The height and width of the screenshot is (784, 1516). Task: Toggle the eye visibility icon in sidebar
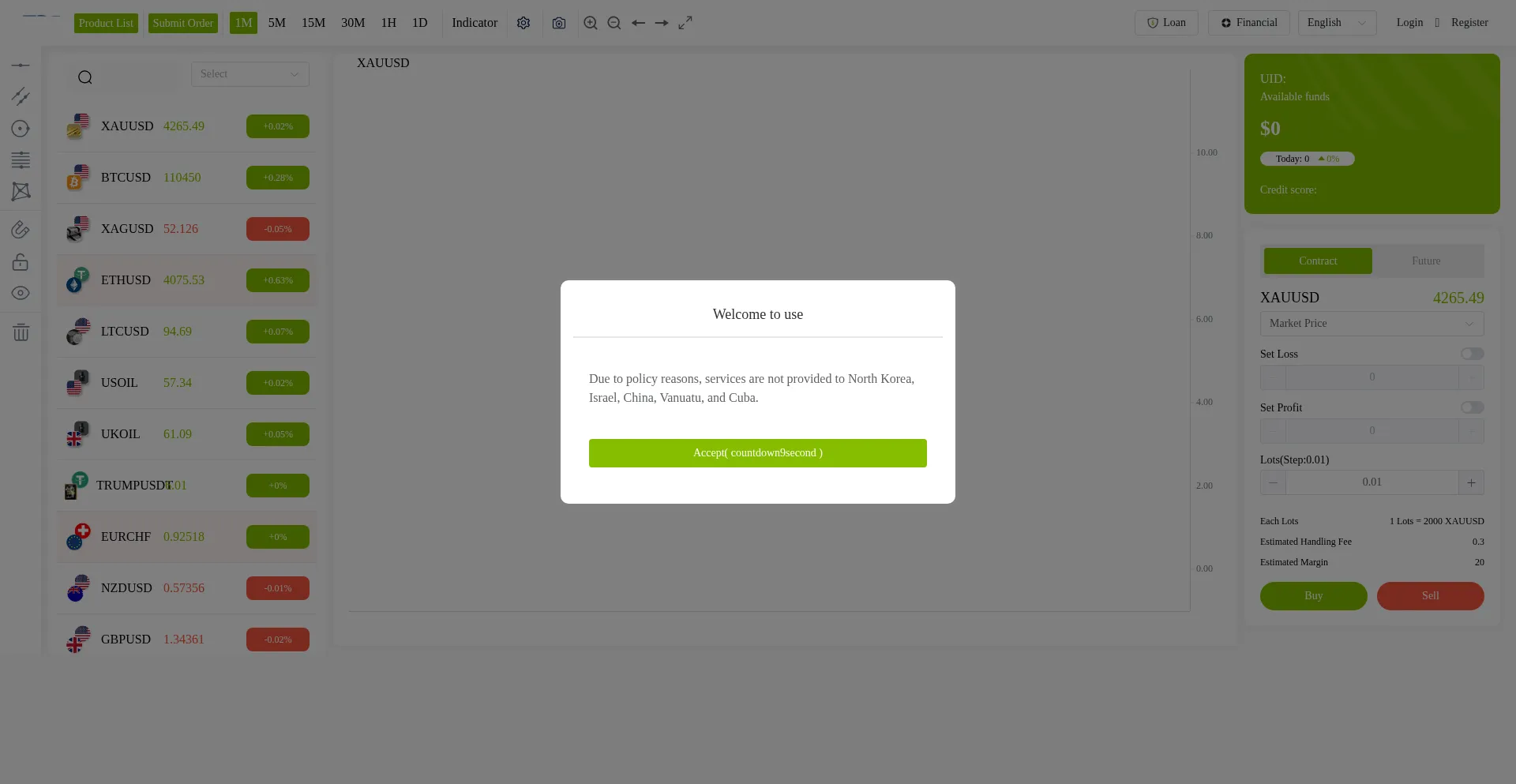coord(21,293)
